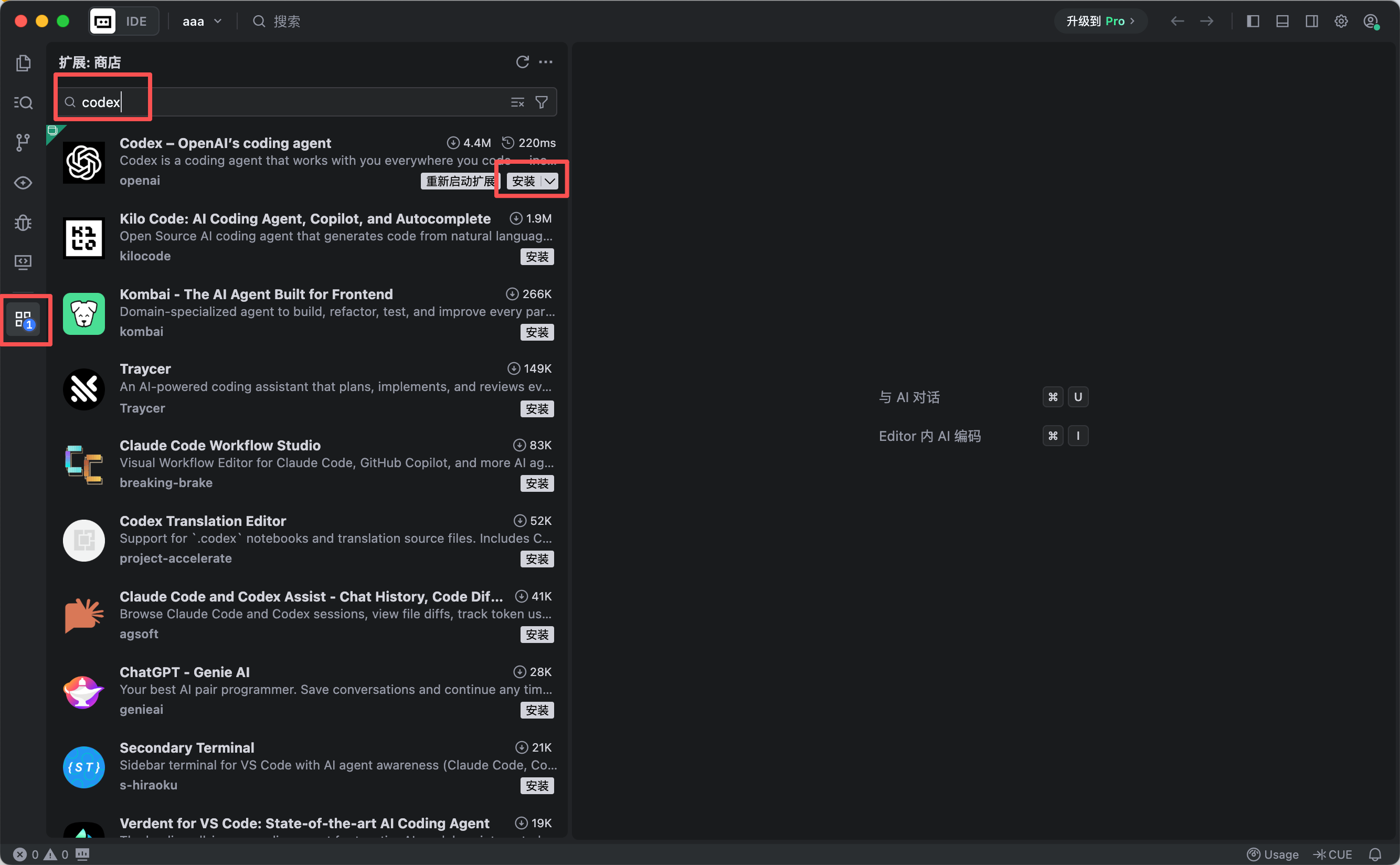Toggle the bottom panel layout button

tap(1282, 21)
